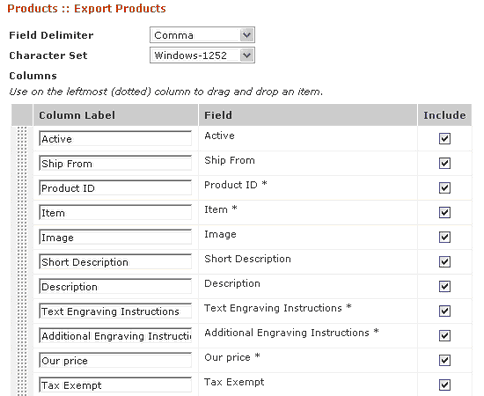Click the drag handle for Item row
Image resolution: width=484 pixels, height=396 pixels.
22,213
